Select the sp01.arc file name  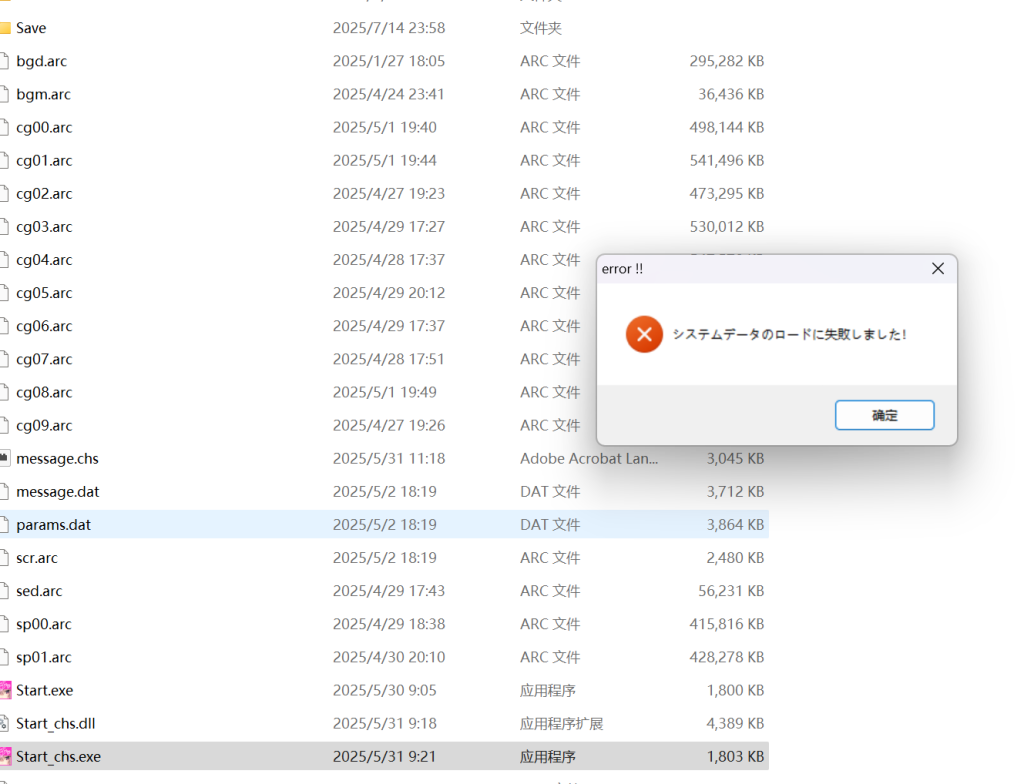(44, 657)
